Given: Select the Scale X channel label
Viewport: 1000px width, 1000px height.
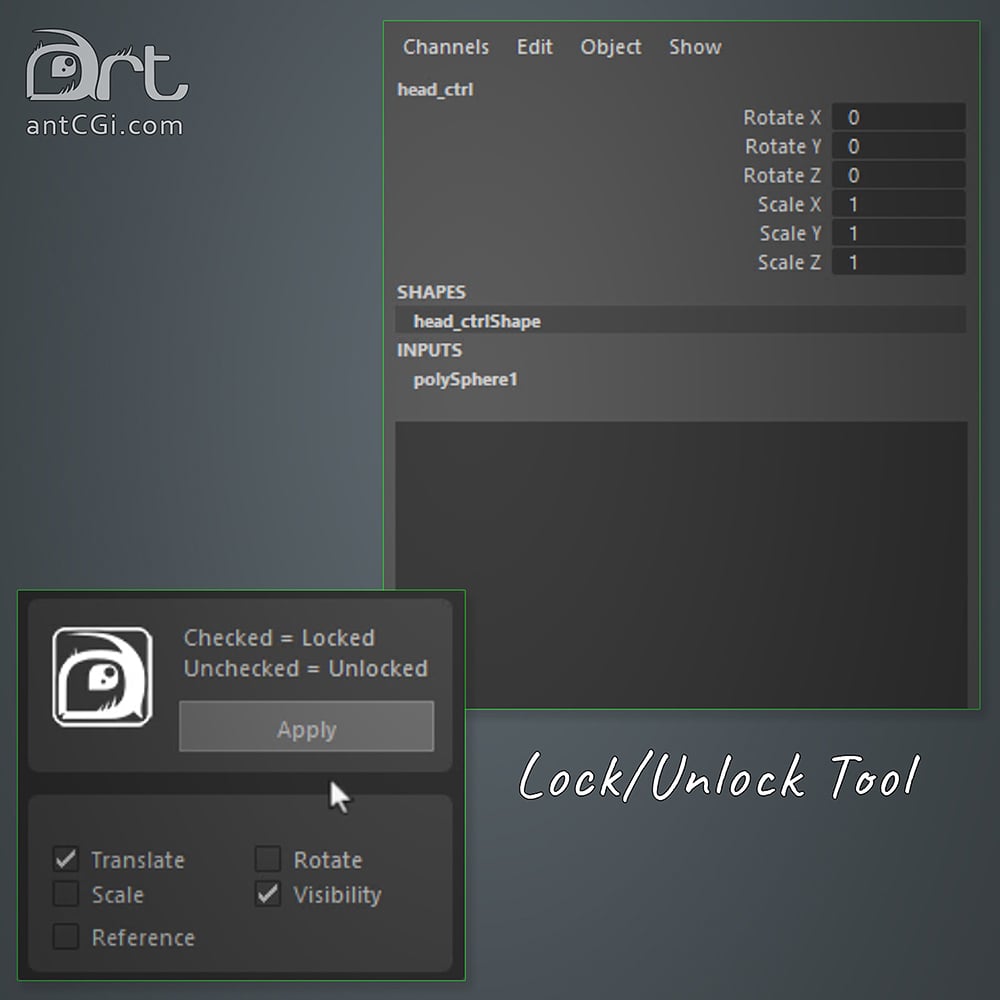Looking at the screenshot, I should (790, 204).
